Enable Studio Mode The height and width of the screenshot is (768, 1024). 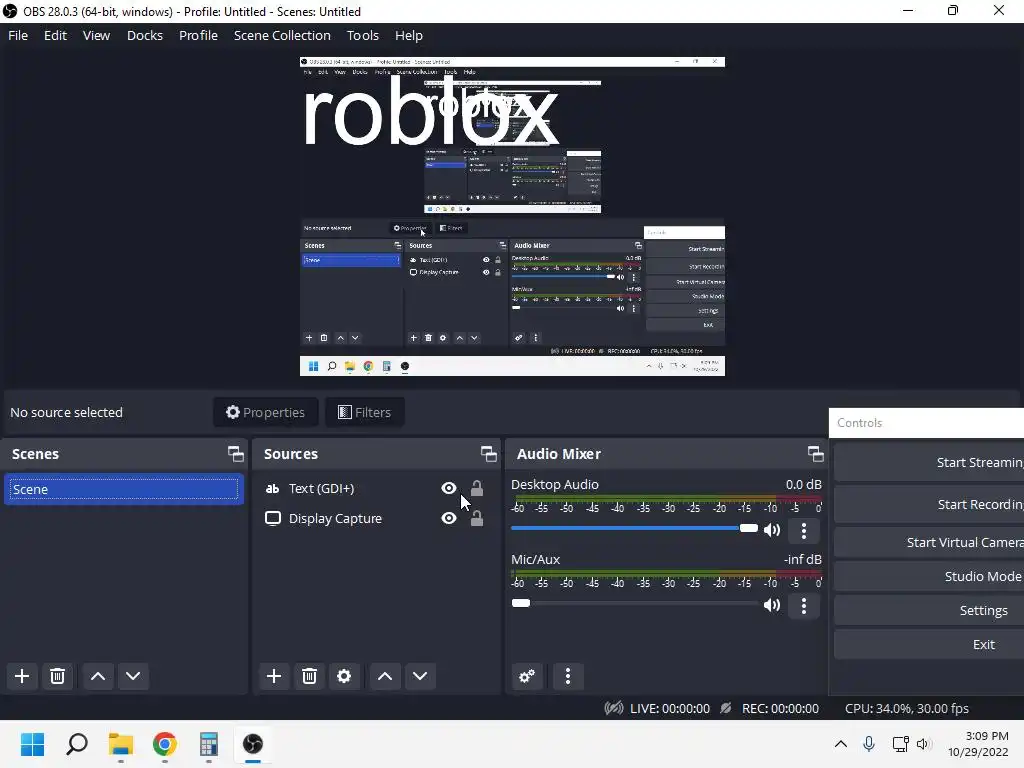coord(929,576)
